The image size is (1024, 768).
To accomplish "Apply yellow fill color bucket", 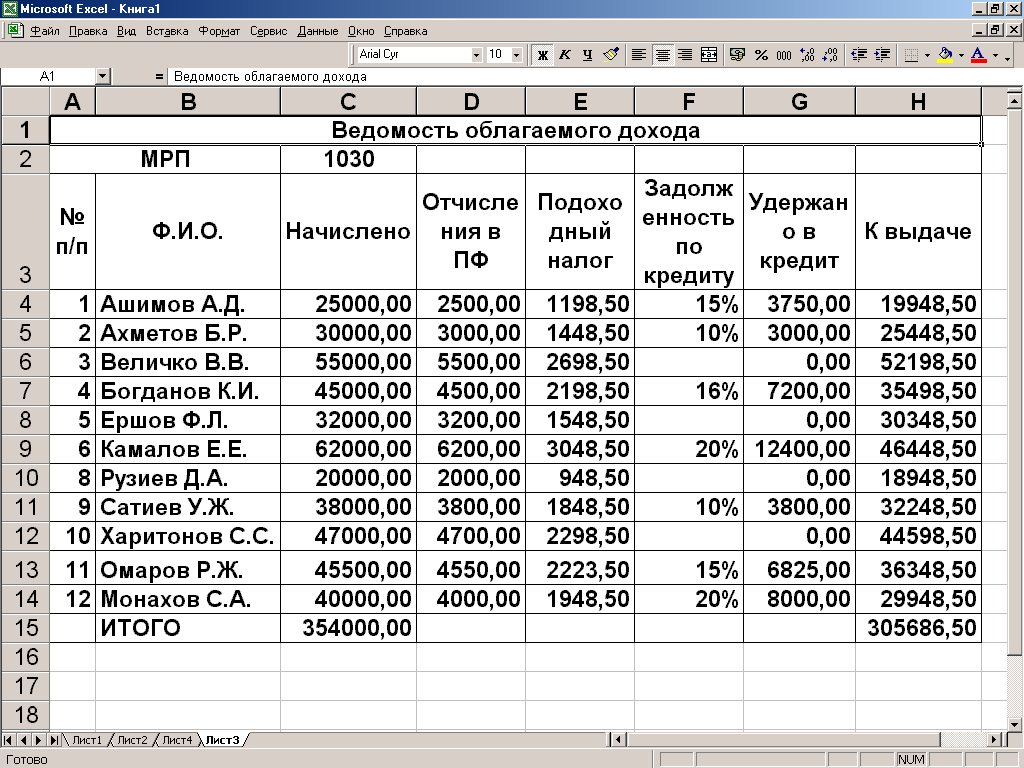I will 945,55.
